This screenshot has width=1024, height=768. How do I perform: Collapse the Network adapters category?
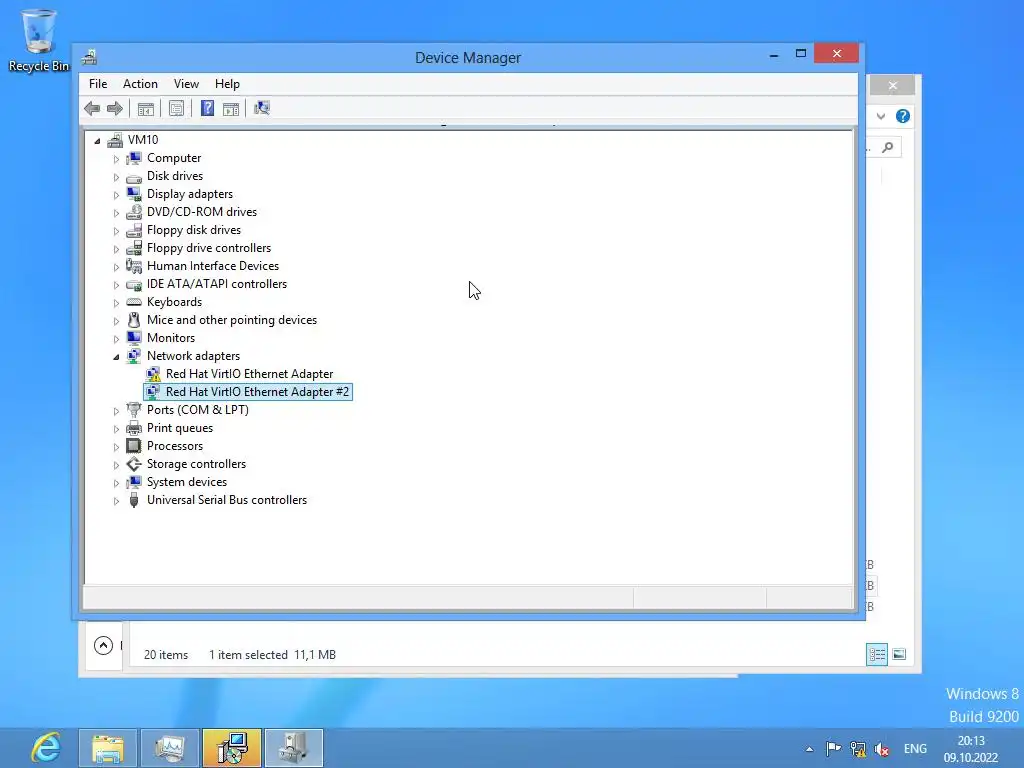click(116, 357)
